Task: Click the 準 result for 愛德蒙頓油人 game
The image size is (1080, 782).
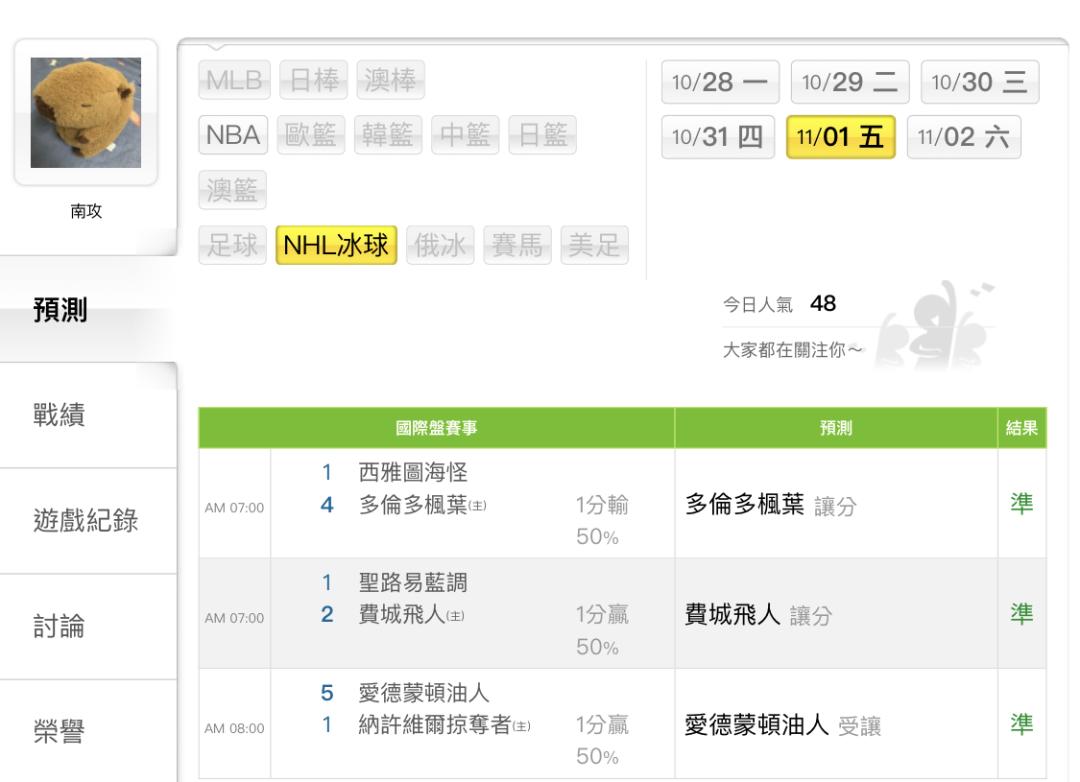Action: point(1022,723)
